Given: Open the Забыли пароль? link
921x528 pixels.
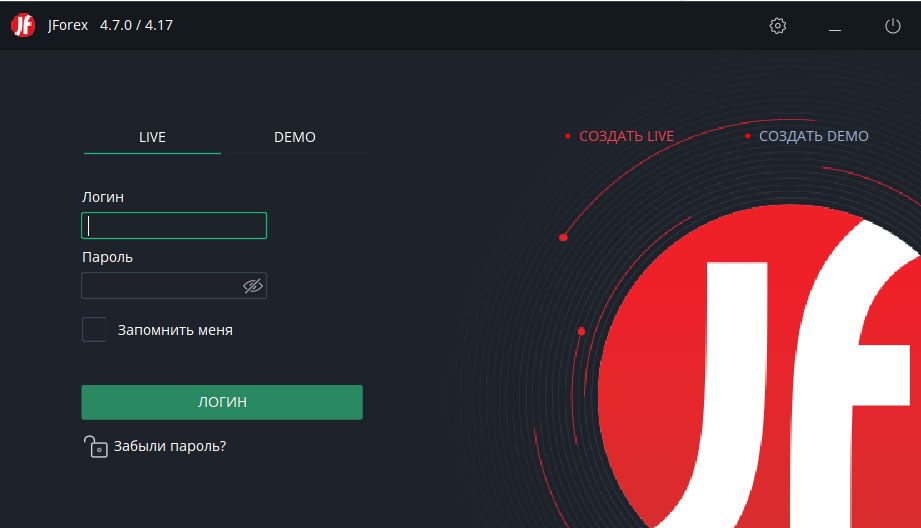Looking at the screenshot, I should pyautogui.click(x=170, y=446).
